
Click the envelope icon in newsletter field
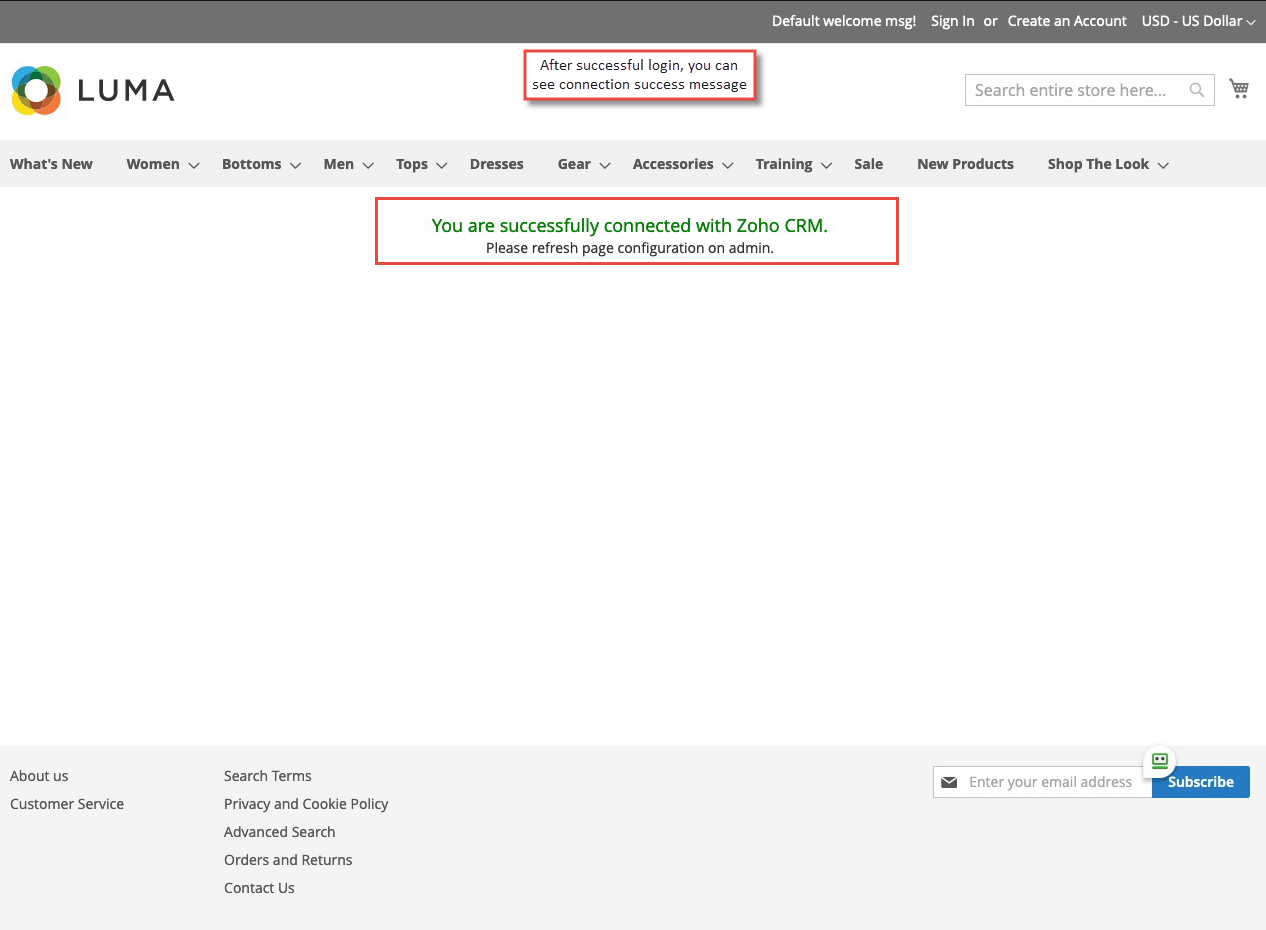pos(949,782)
